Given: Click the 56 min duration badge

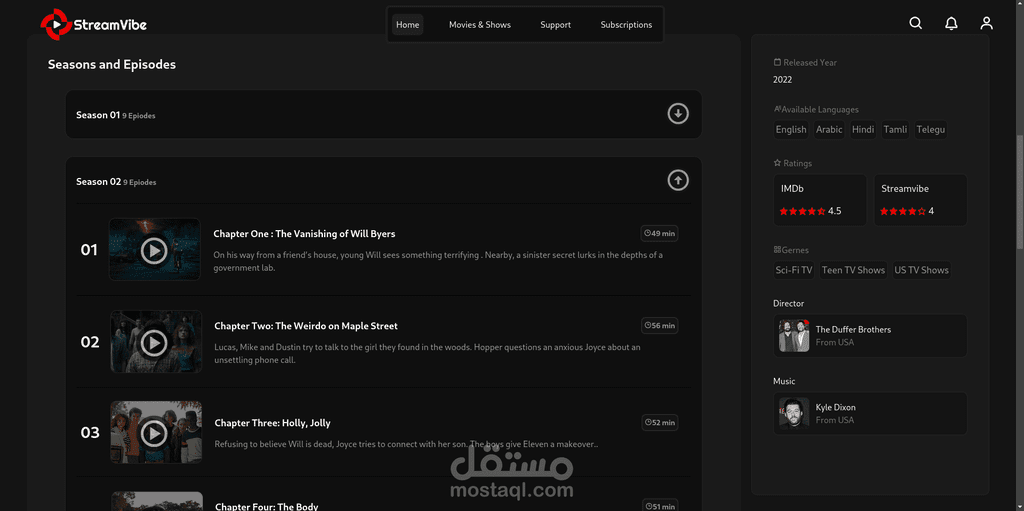Looking at the screenshot, I should (660, 325).
